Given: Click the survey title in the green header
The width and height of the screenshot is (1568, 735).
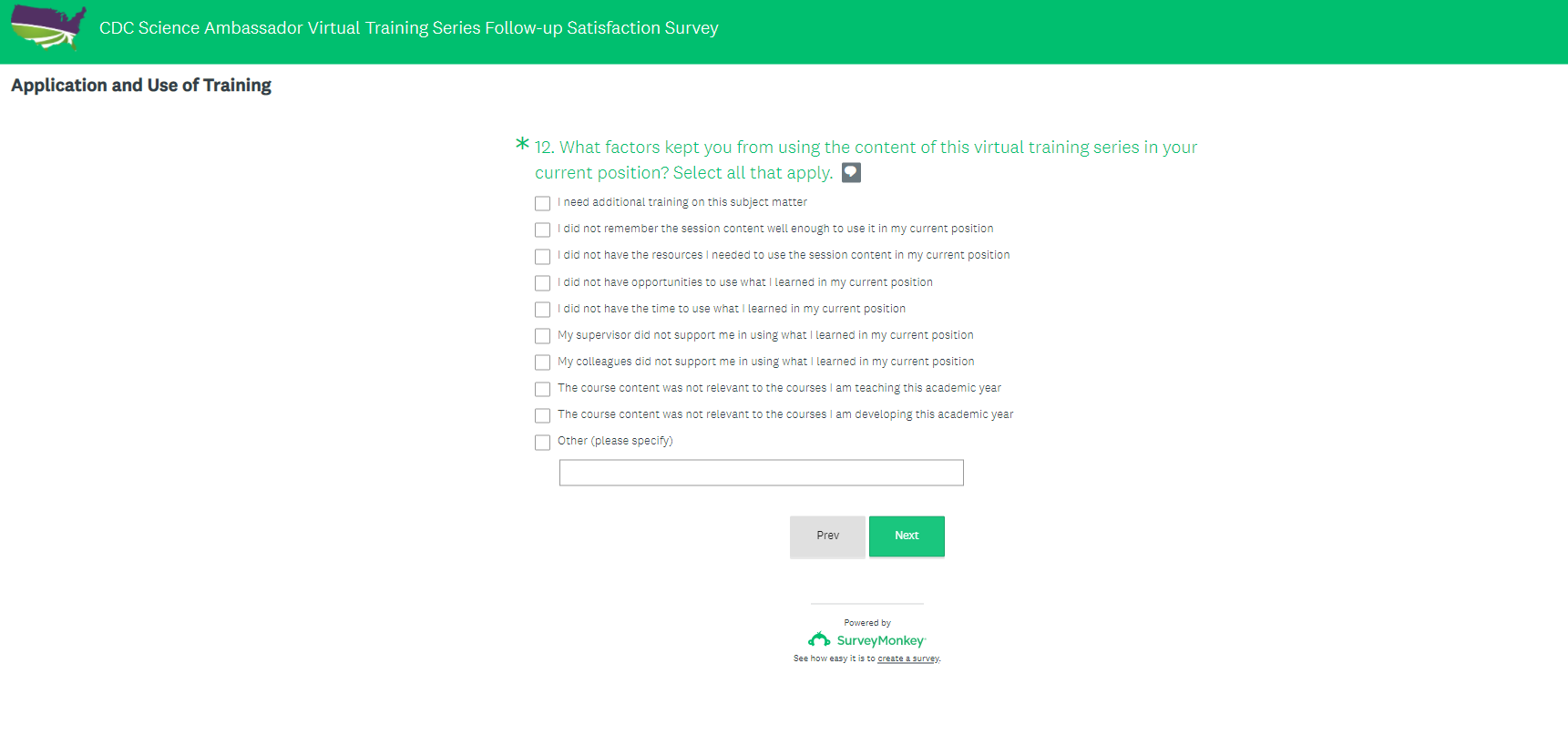Looking at the screenshot, I should 408,28.
